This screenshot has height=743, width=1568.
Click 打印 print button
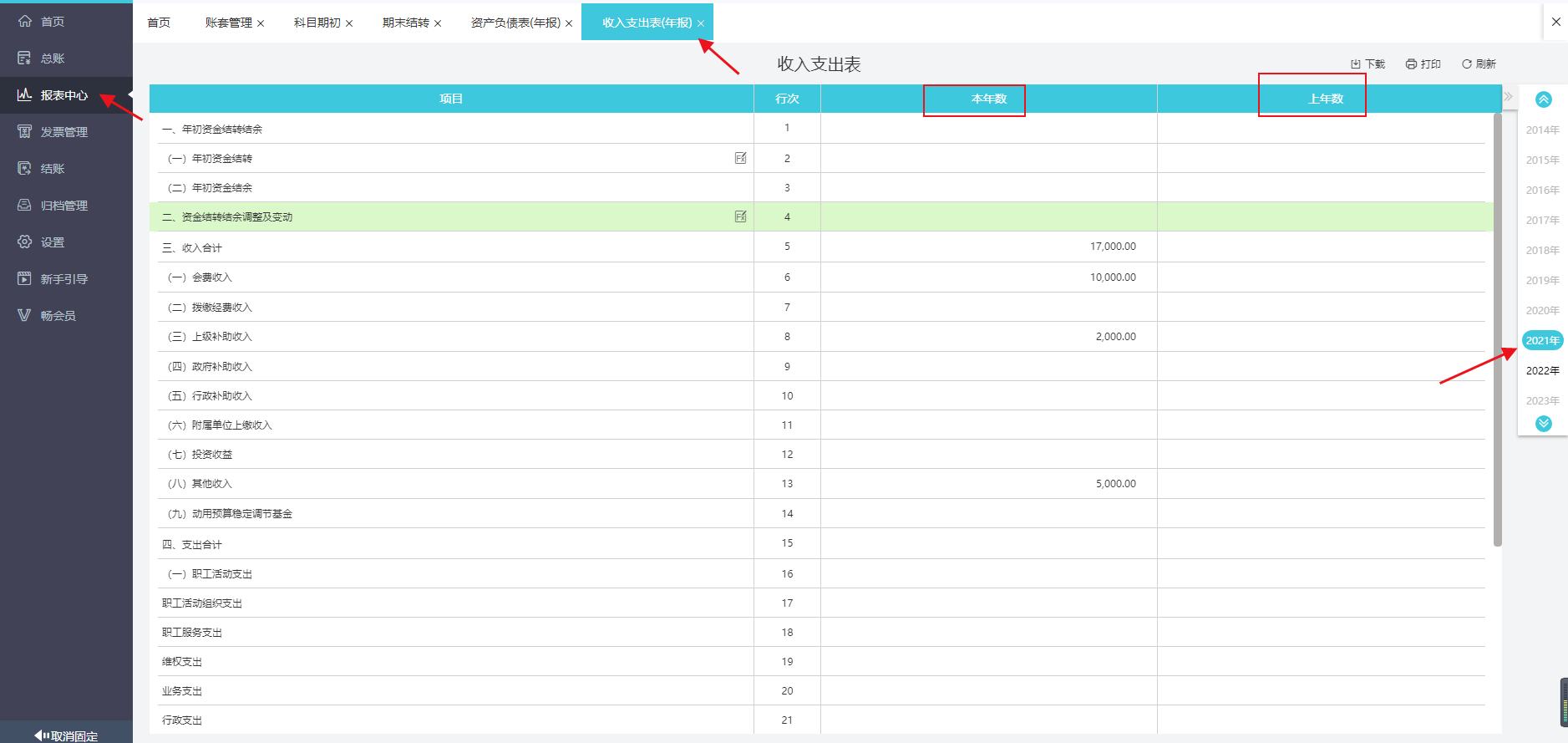tap(1423, 64)
